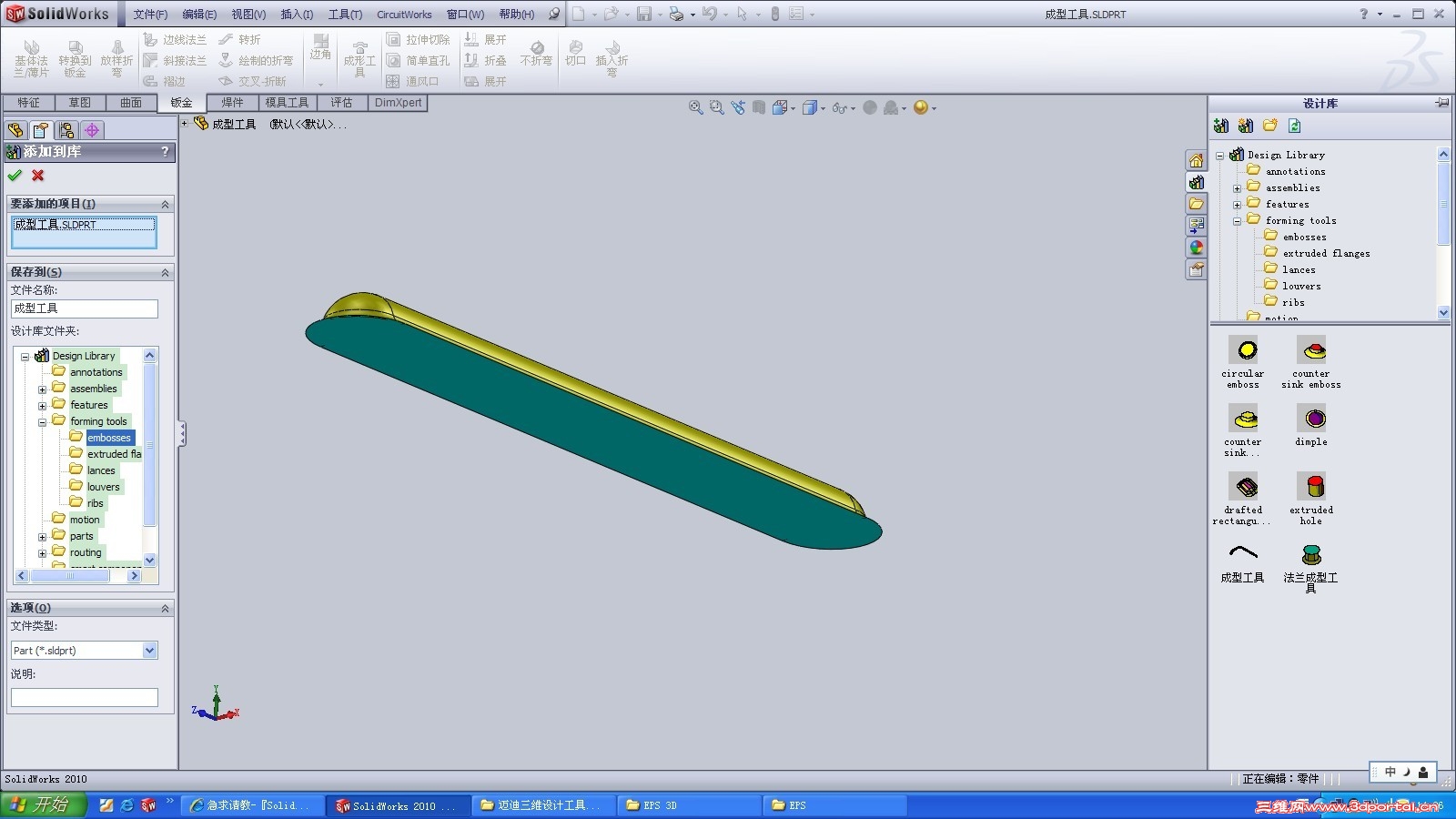Select embosses folder in left library tree
Image resolution: width=1456 pixels, height=819 pixels.
(109, 438)
